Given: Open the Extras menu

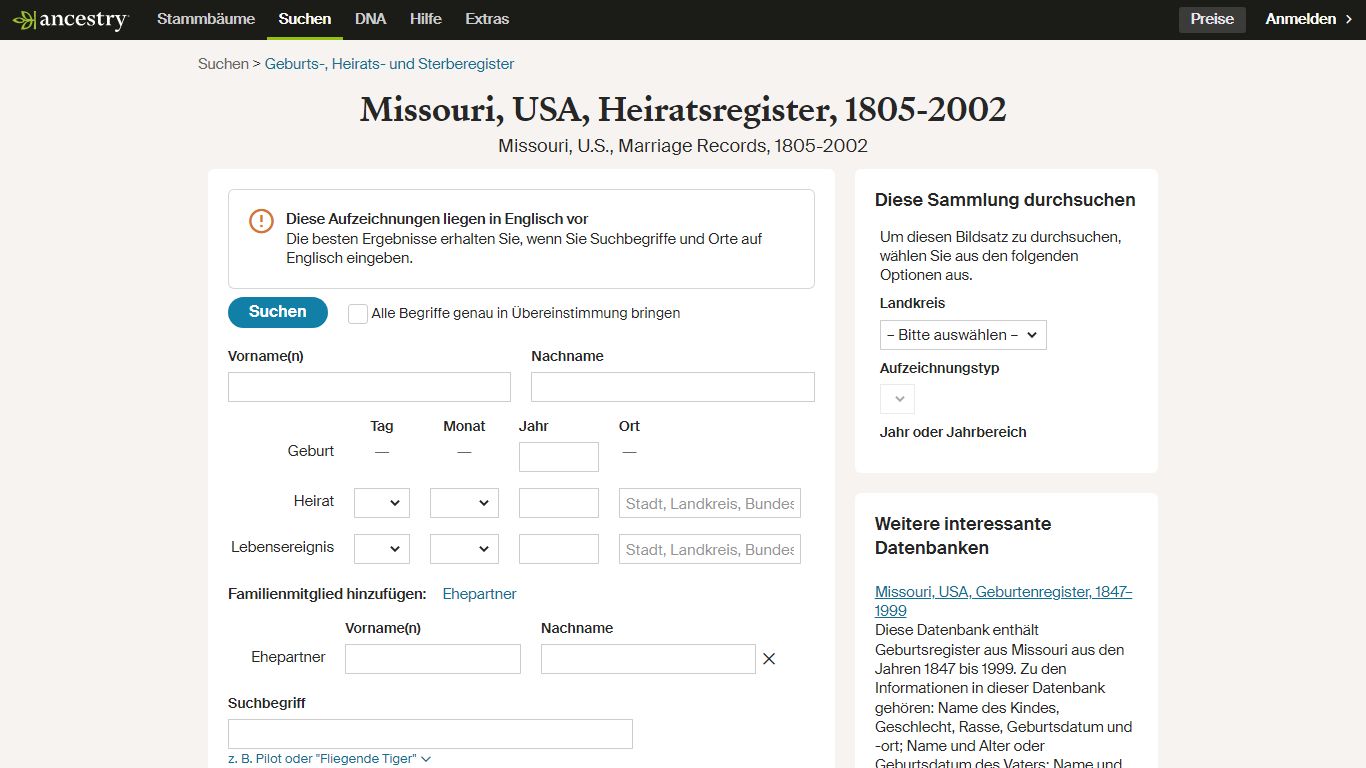Looking at the screenshot, I should tap(487, 19).
